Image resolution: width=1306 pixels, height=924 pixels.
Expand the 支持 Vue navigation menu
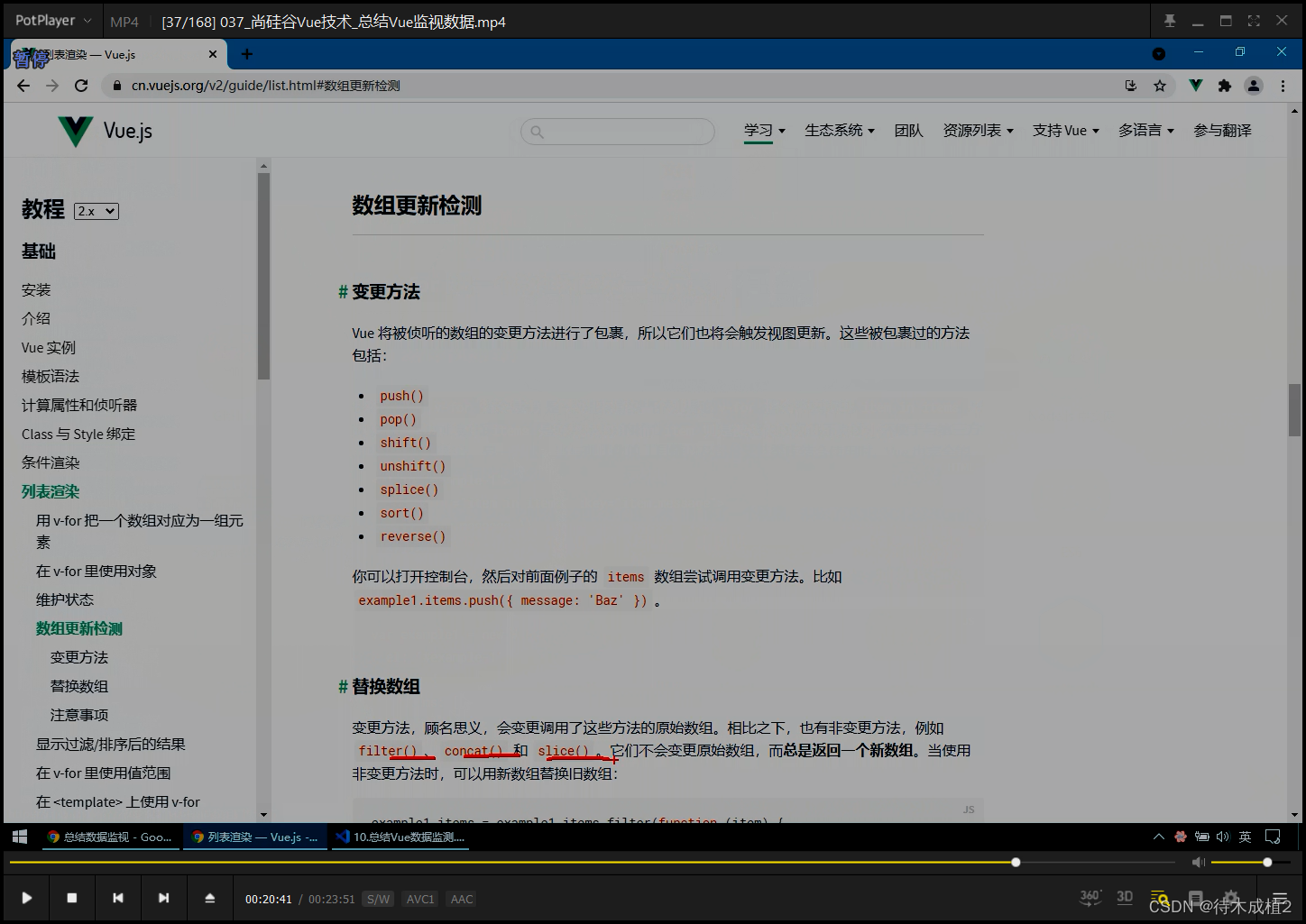[x=1066, y=131]
